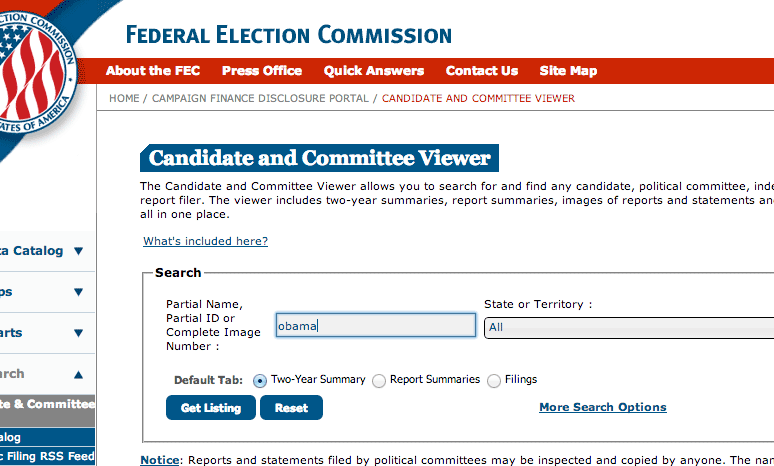Open the About the FEC menu
Image resolution: width=774 pixels, height=466 pixels.
click(153, 71)
